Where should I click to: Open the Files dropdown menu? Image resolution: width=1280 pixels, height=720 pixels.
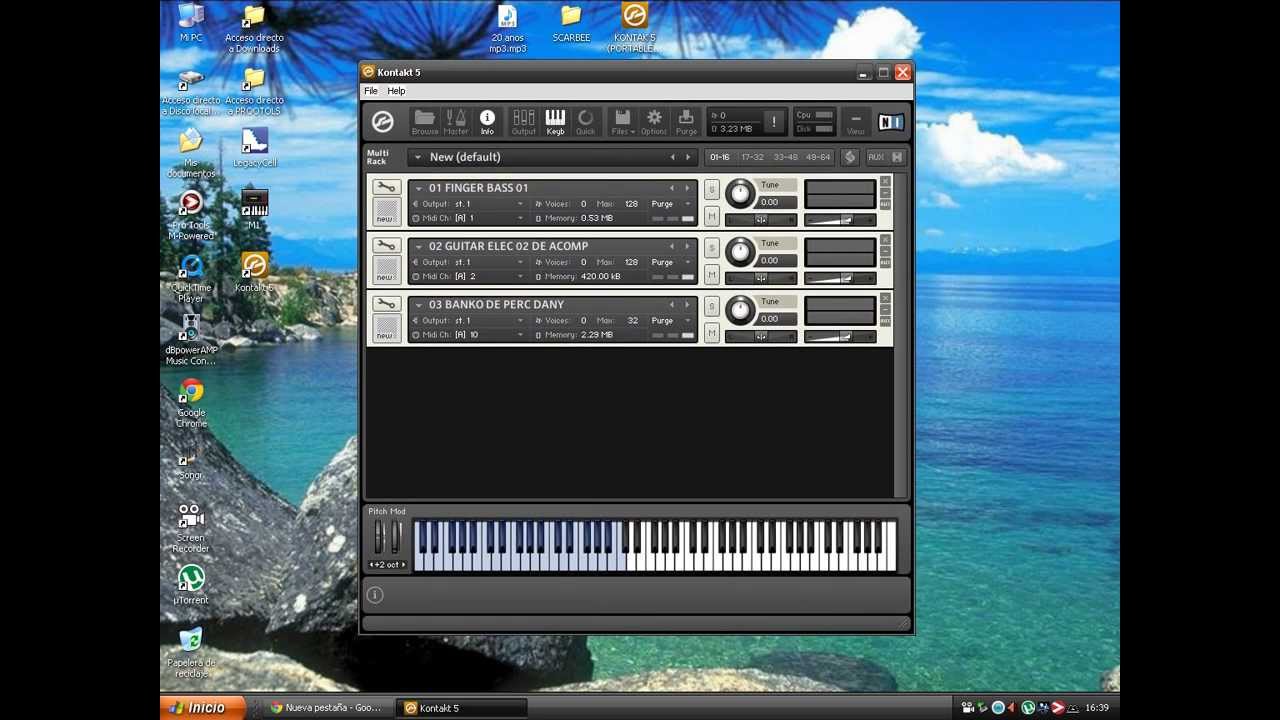pyautogui.click(x=622, y=122)
